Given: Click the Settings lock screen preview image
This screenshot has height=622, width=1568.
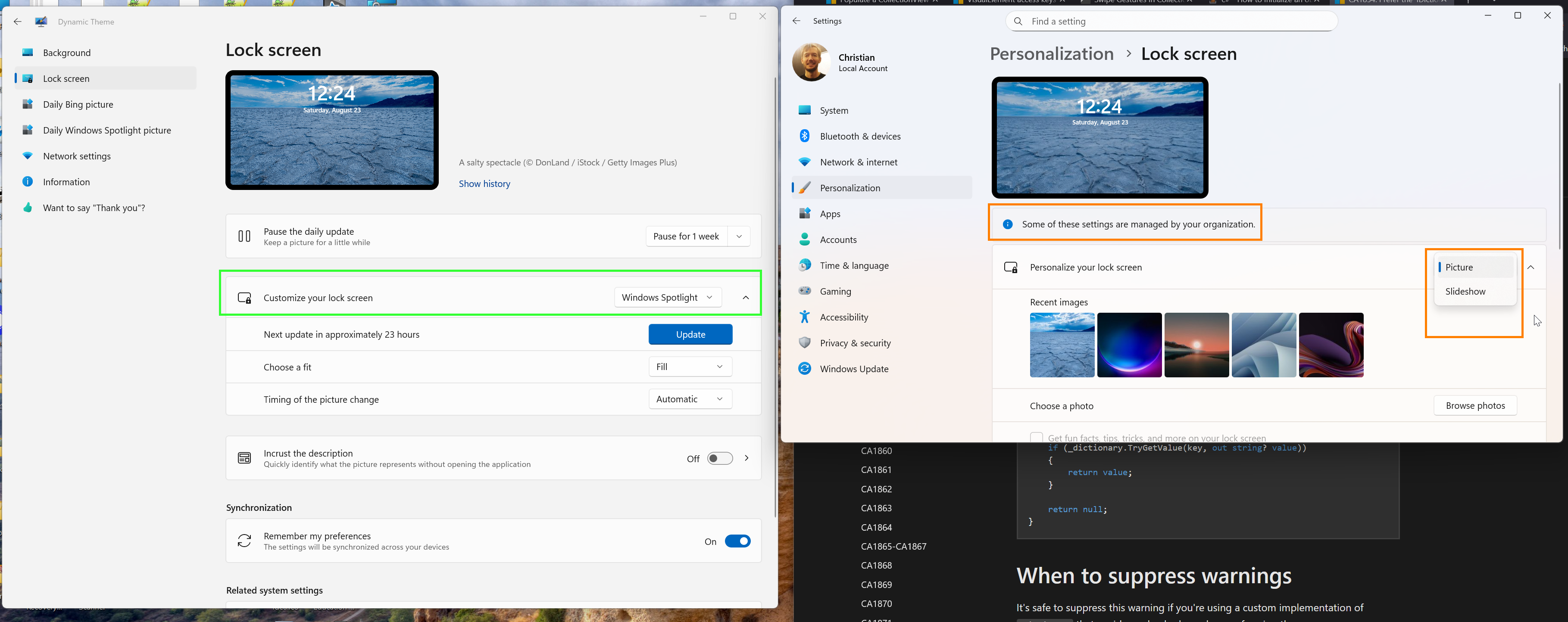Looking at the screenshot, I should [x=1099, y=137].
